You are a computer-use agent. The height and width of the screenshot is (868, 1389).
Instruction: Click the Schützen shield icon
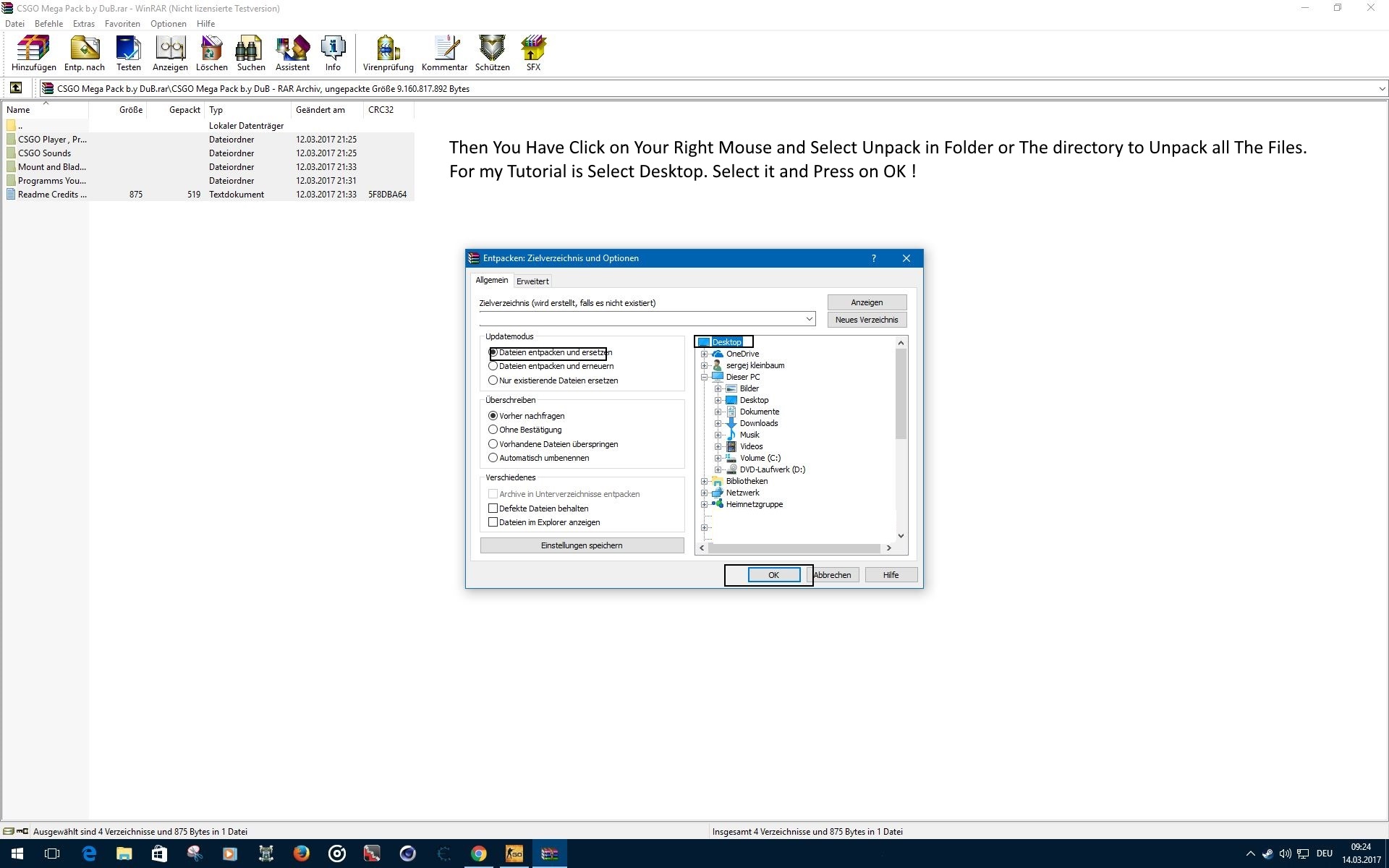point(492,54)
